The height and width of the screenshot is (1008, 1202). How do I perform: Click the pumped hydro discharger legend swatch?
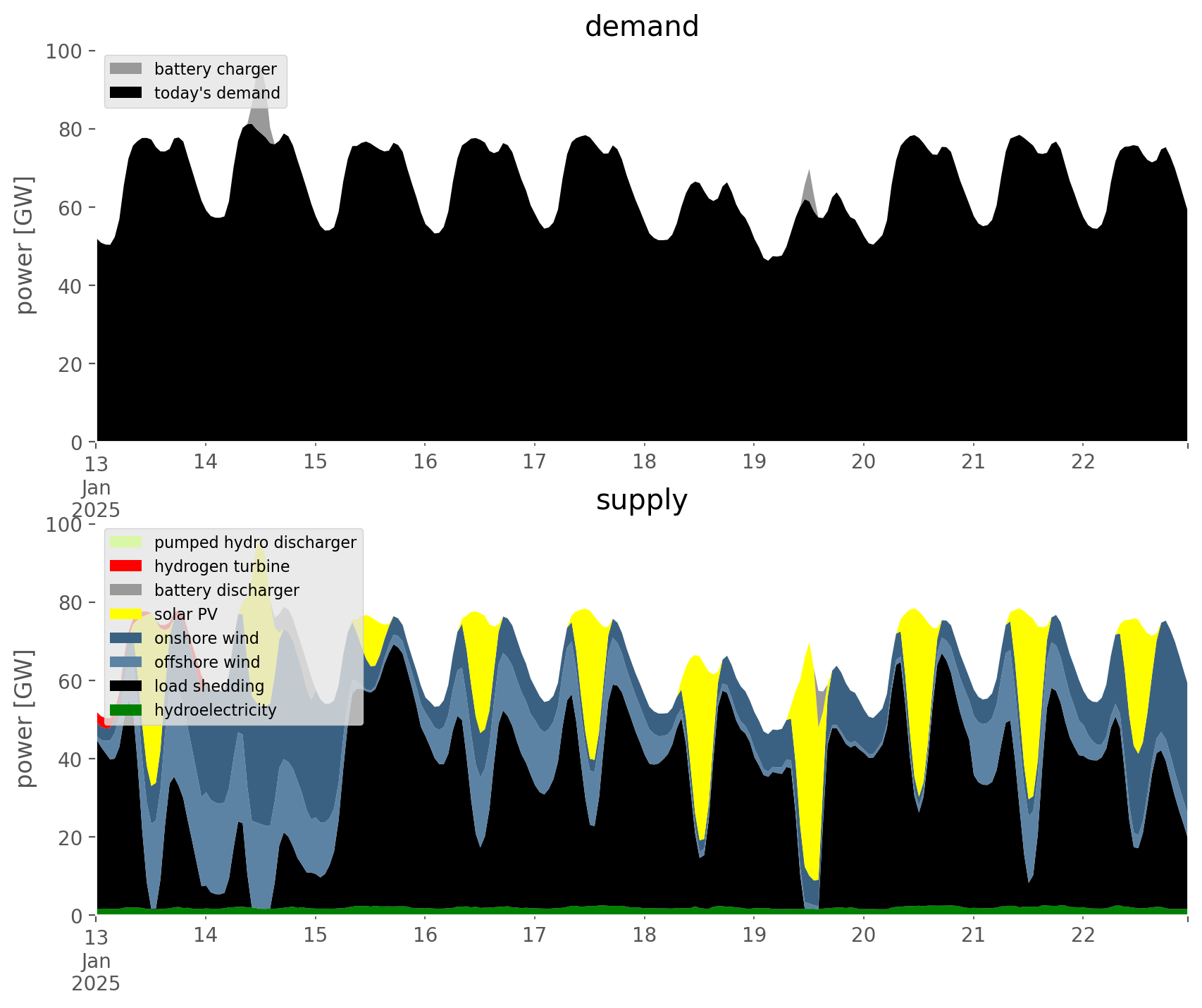(126, 542)
